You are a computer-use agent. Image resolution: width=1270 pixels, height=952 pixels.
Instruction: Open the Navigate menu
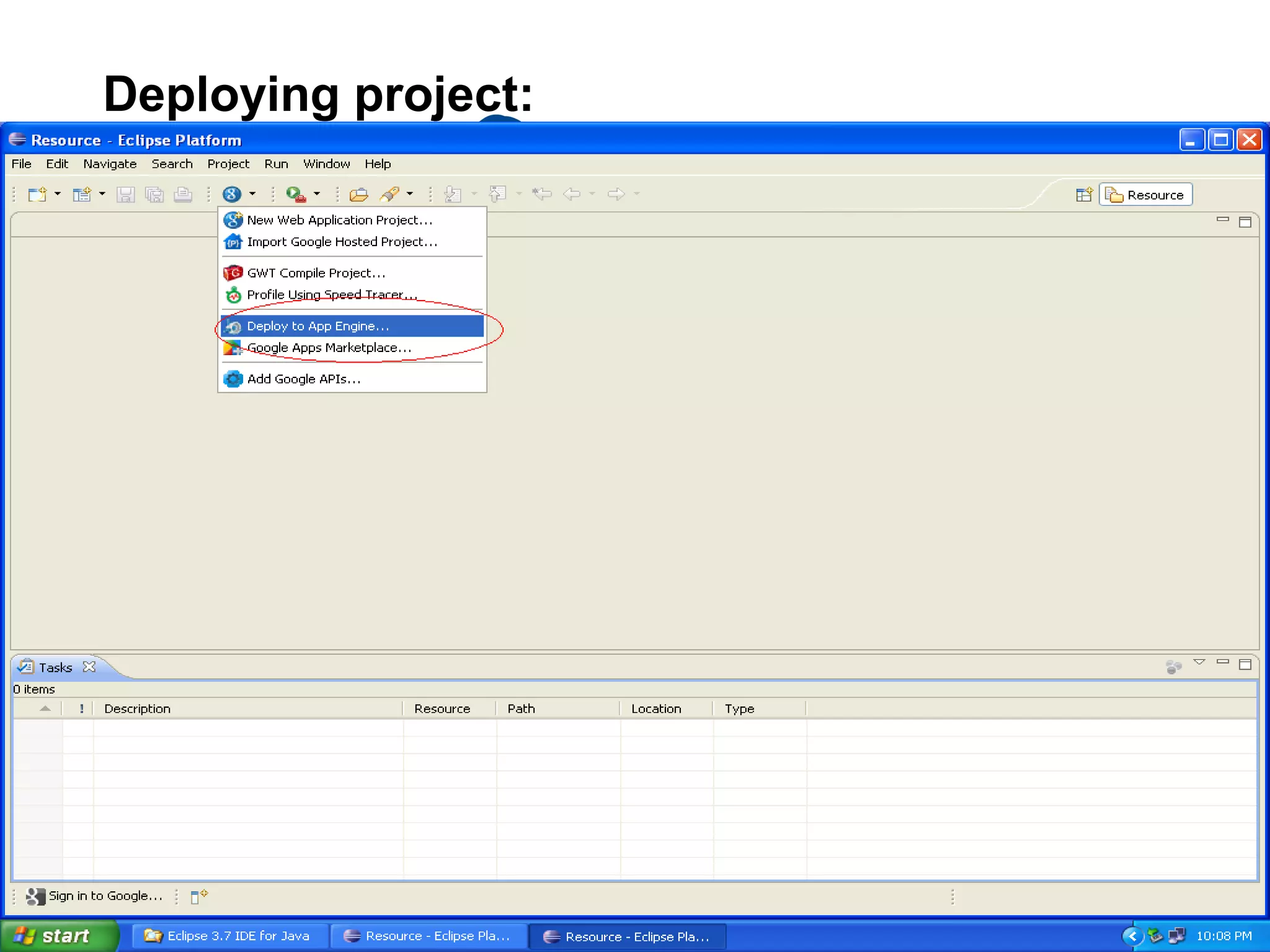click(110, 164)
